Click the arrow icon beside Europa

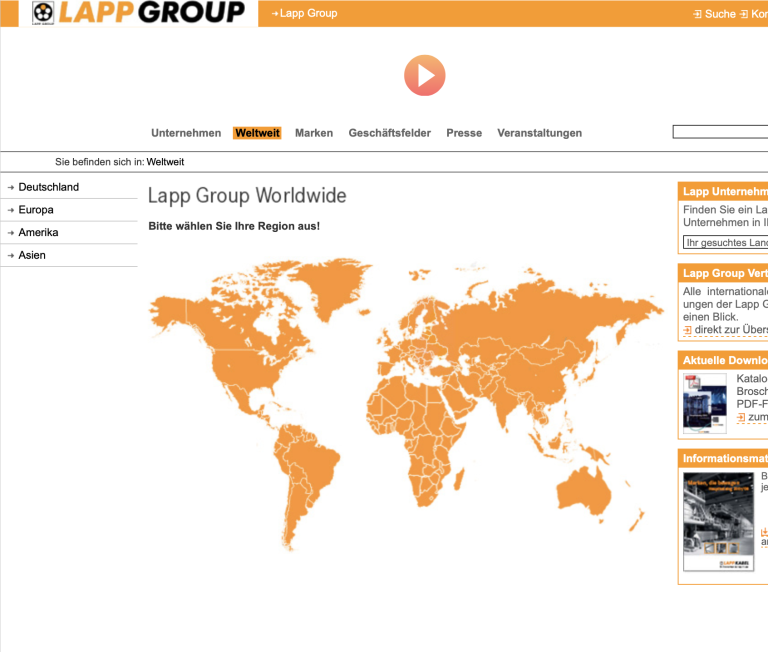(x=11, y=210)
